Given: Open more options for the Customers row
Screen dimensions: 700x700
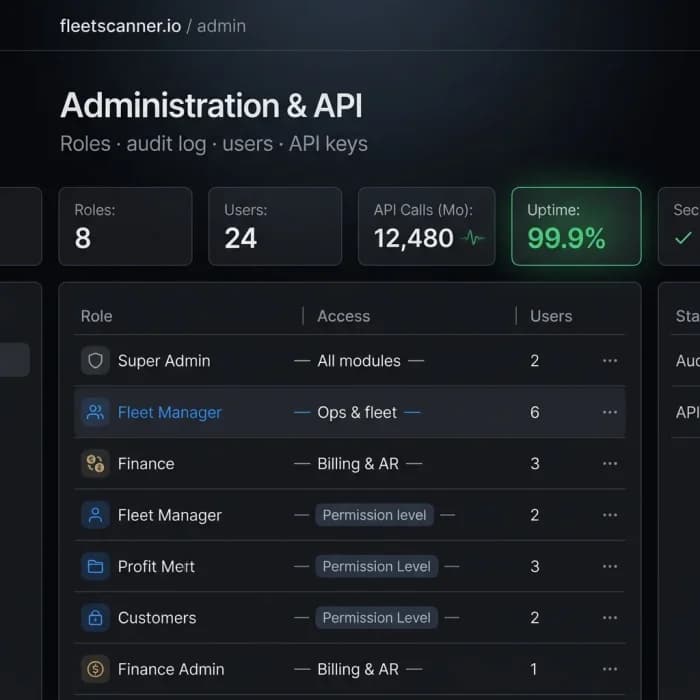Looking at the screenshot, I should pos(610,617).
